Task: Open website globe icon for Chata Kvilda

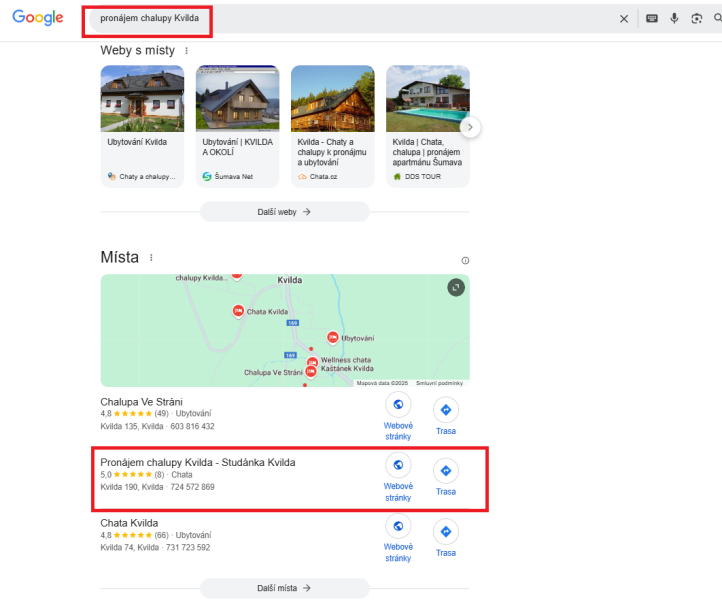Action: point(398,526)
